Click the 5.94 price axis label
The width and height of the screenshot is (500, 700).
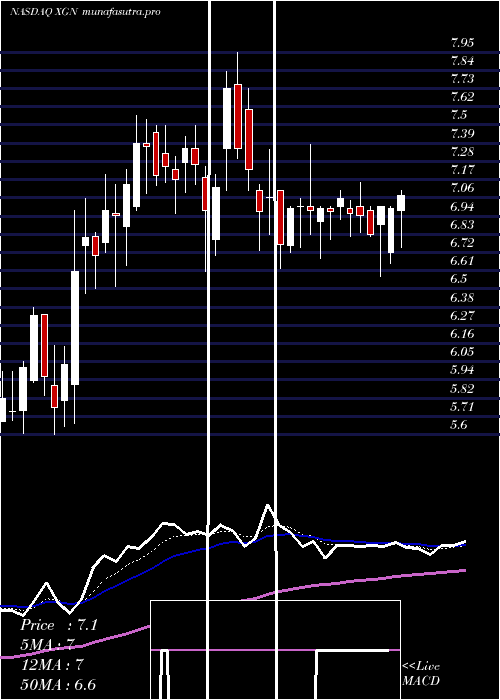click(462, 371)
